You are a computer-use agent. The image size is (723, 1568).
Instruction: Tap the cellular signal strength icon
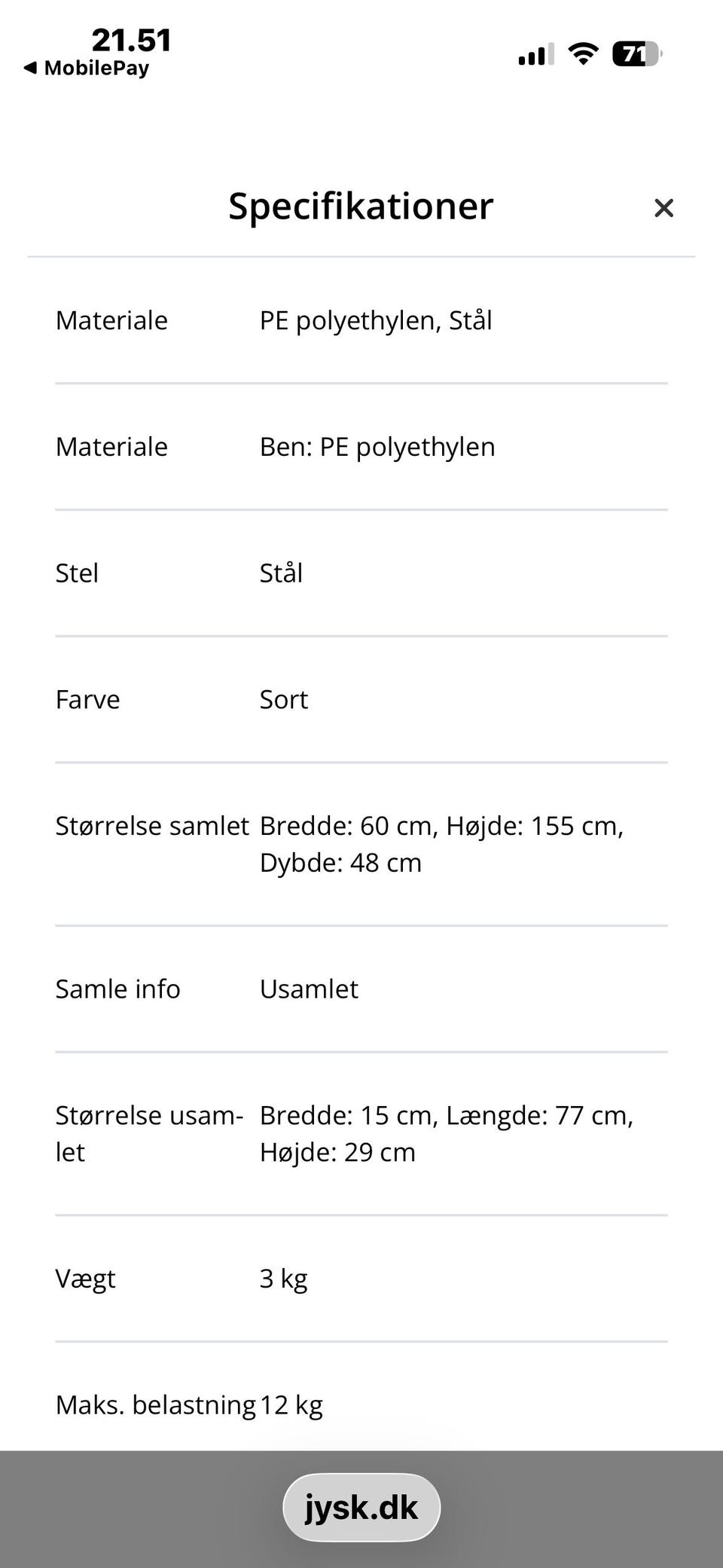pyautogui.click(x=534, y=54)
